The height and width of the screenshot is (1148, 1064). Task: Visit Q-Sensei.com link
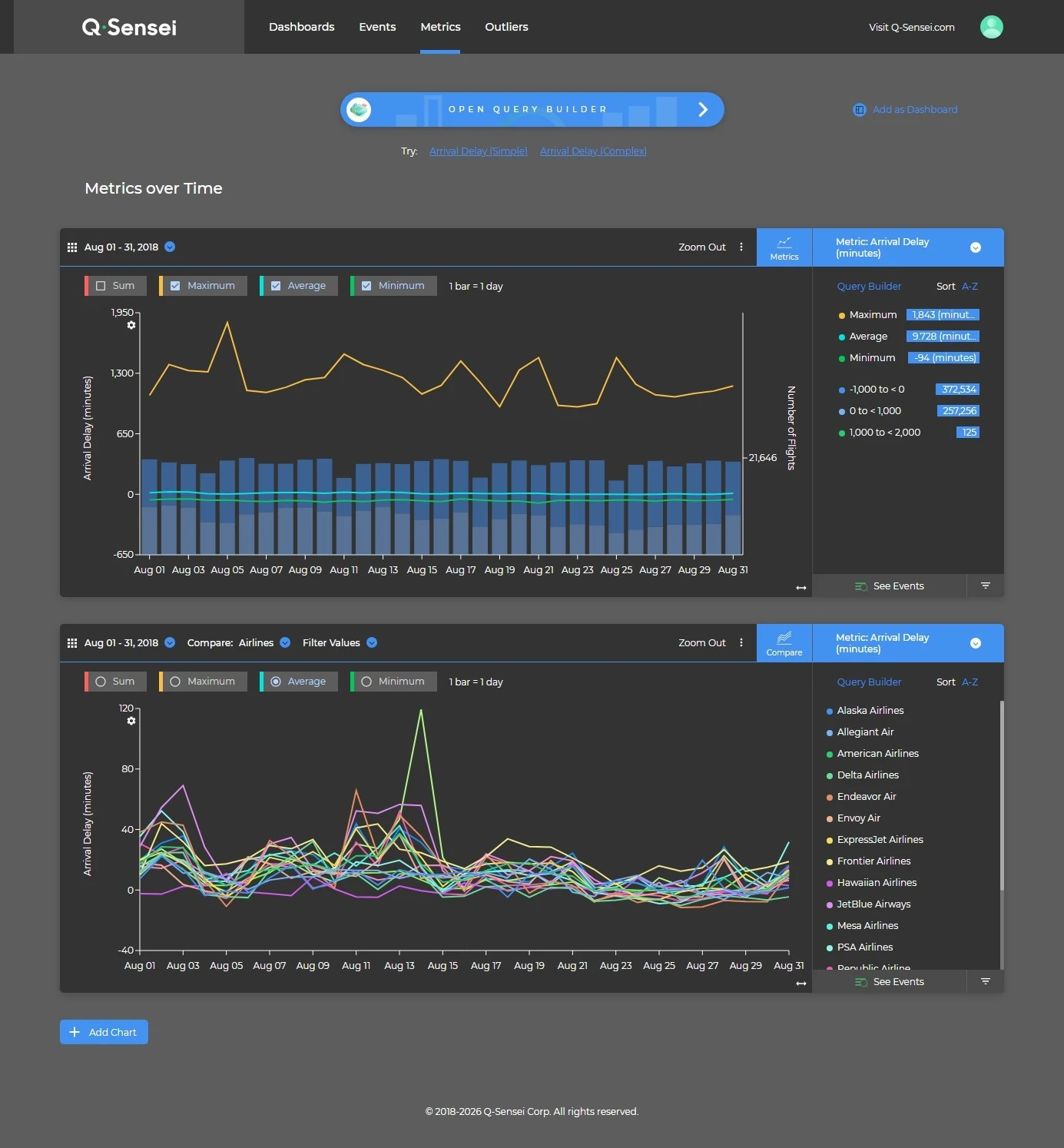point(912,28)
